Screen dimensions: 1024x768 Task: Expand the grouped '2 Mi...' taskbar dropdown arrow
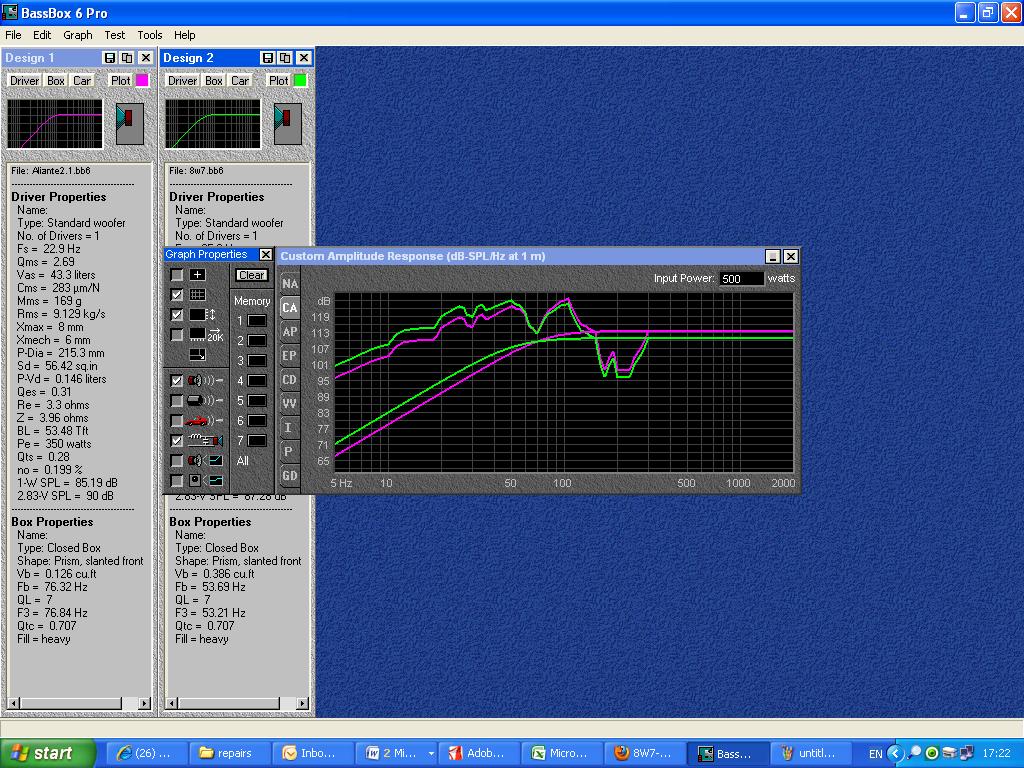[x=431, y=754]
